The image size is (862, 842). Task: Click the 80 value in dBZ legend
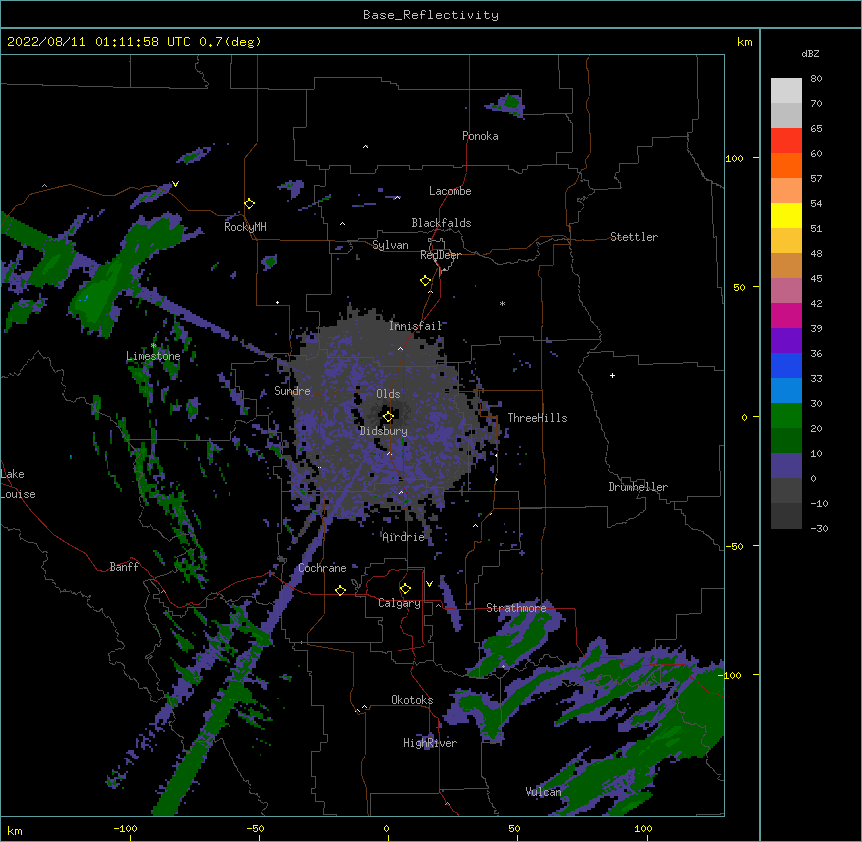tap(816, 79)
